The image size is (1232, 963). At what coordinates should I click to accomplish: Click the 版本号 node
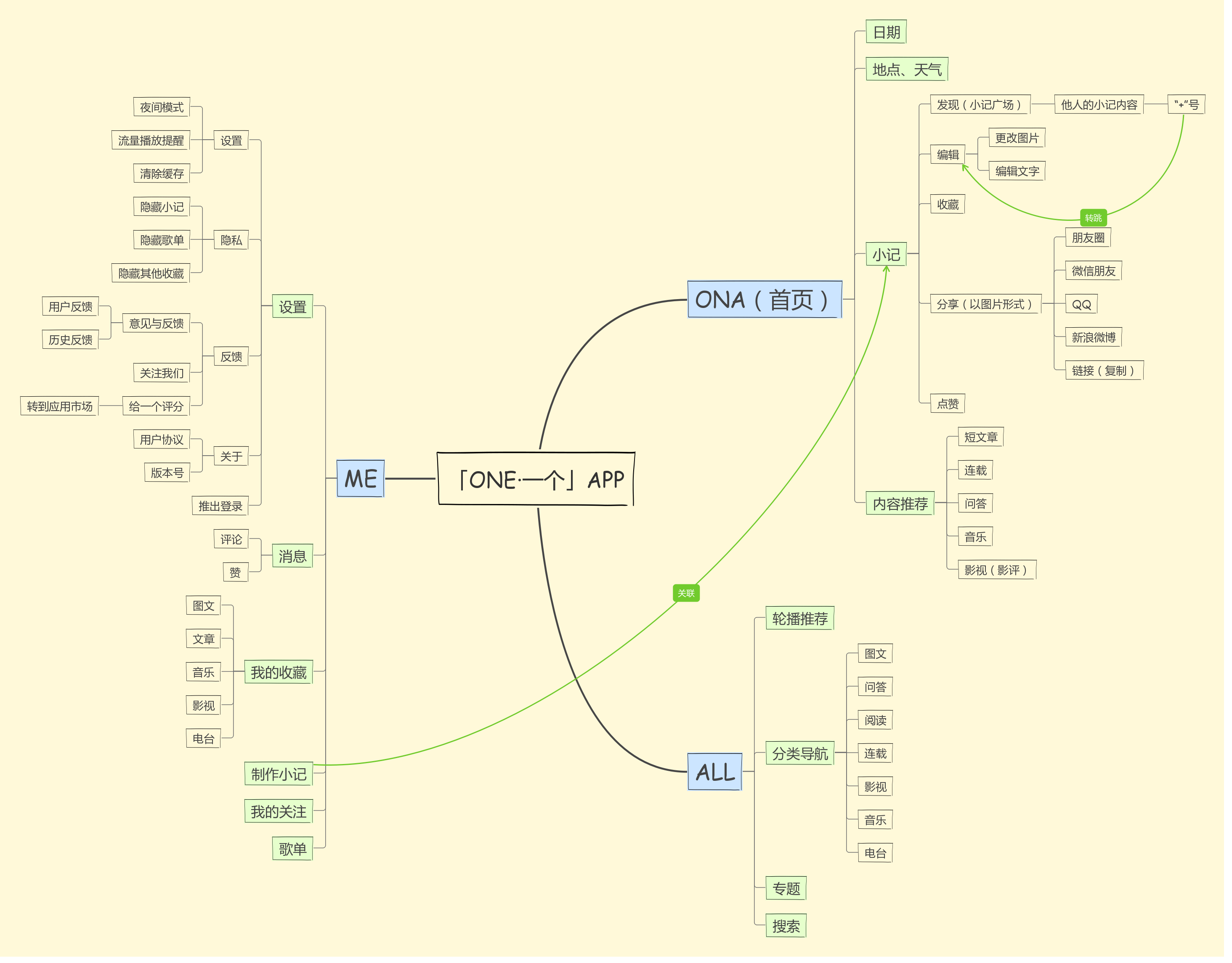click(168, 475)
